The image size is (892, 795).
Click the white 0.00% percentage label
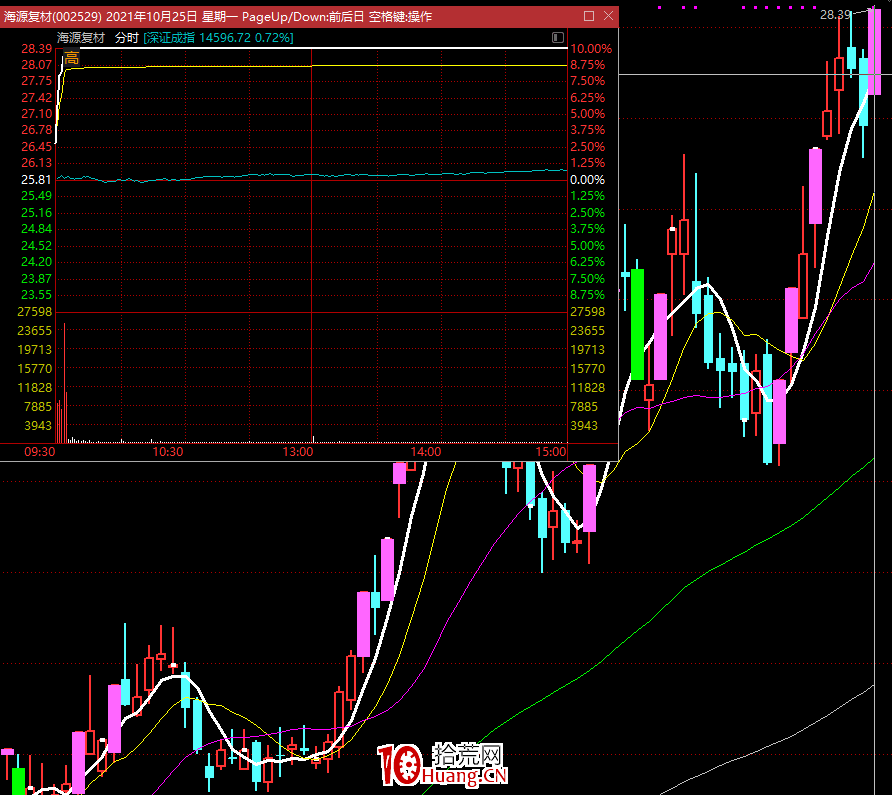click(587, 180)
